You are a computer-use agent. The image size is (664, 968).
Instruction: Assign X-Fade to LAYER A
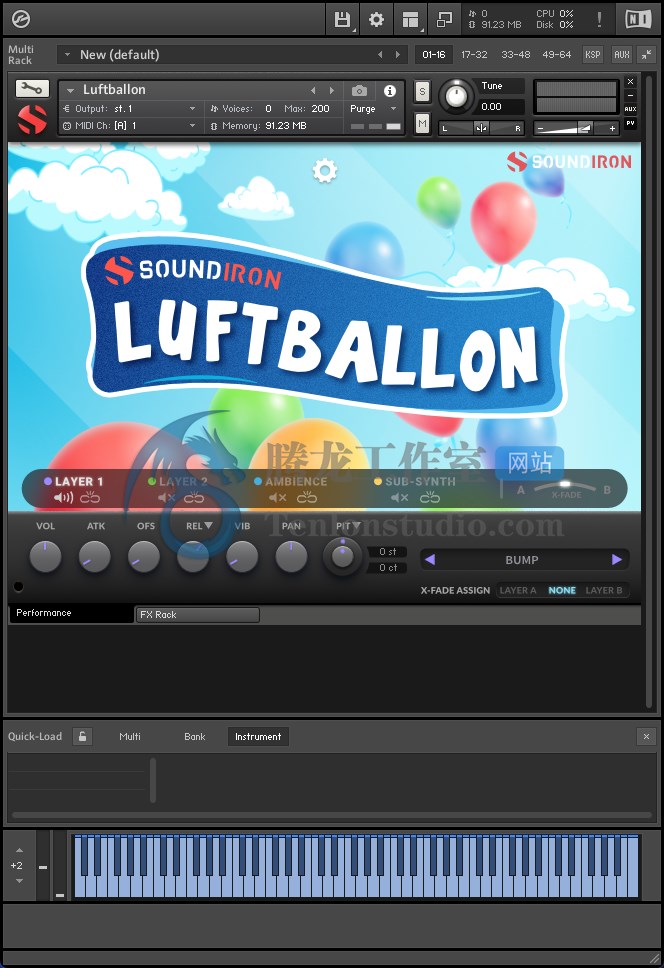click(x=518, y=590)
